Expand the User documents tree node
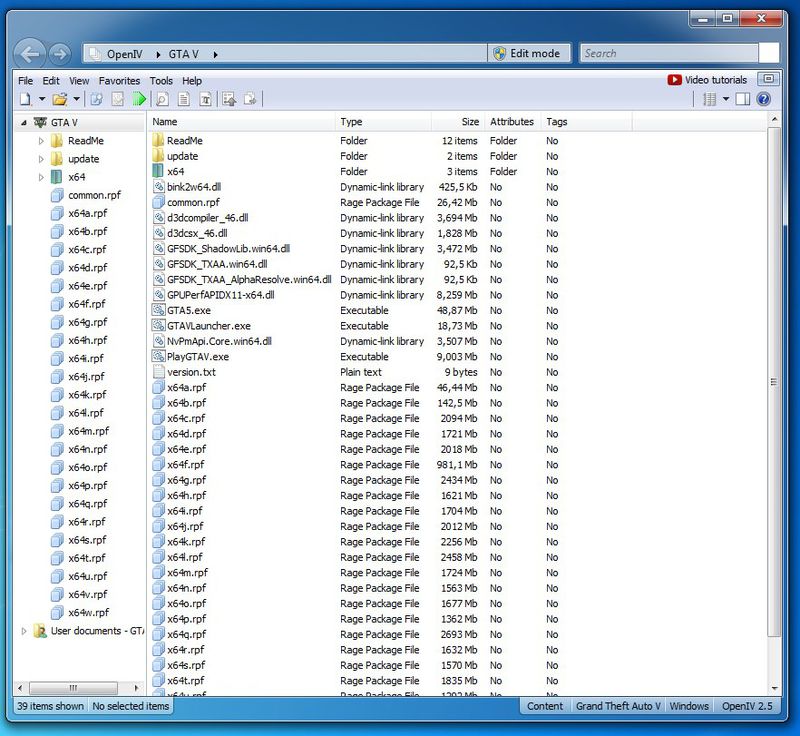Screen dimensions: 800x736 point(23,631)
